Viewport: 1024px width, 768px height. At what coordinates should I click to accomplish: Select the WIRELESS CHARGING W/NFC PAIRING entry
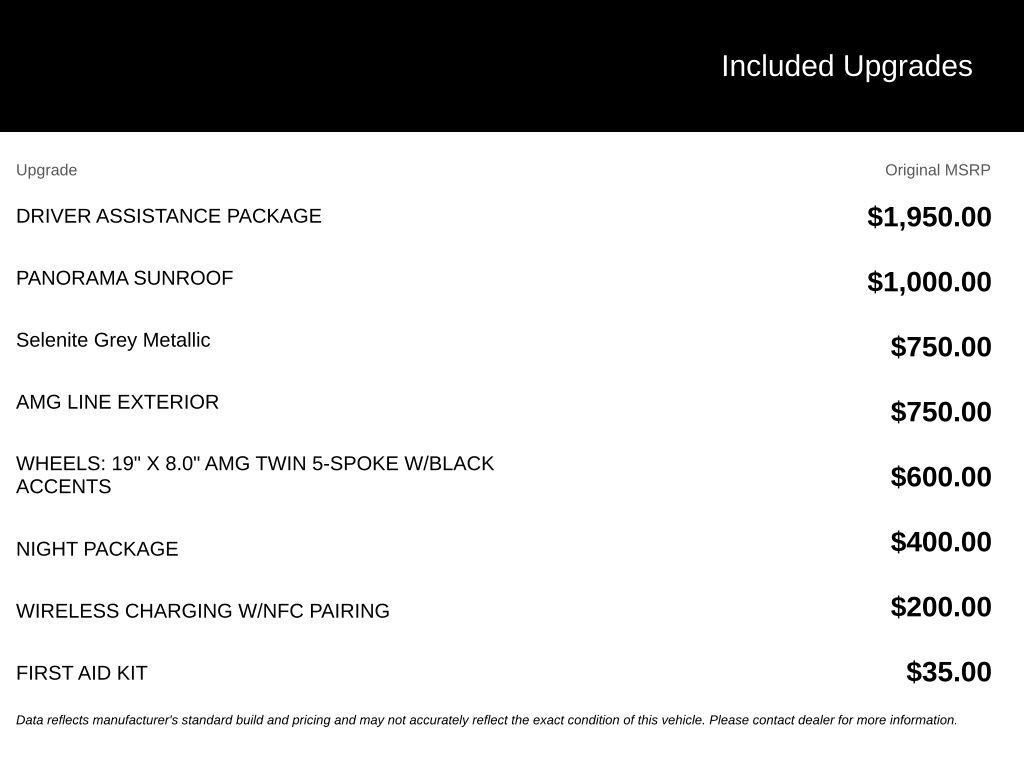203,611
